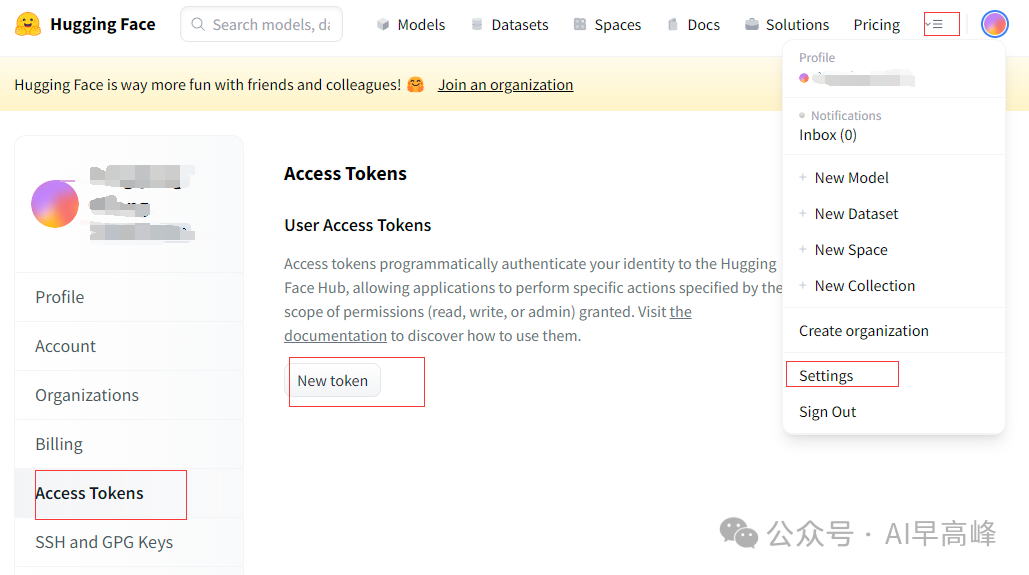This screenshot has height=575, width=1029.
Task: Click the Hugging Face emoji logo
Action: [x=28, y=24]
